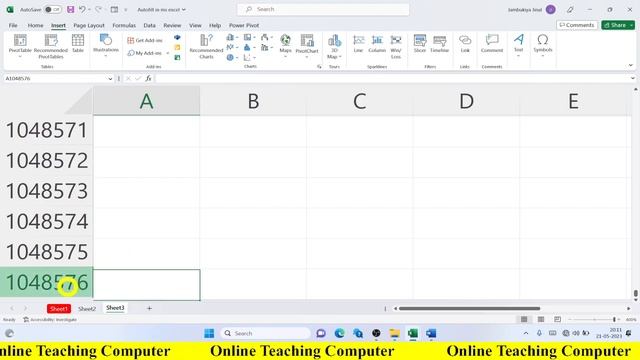Switch to the Review tab
Viewport: 640px width, 360px height.
coord(172,25)
